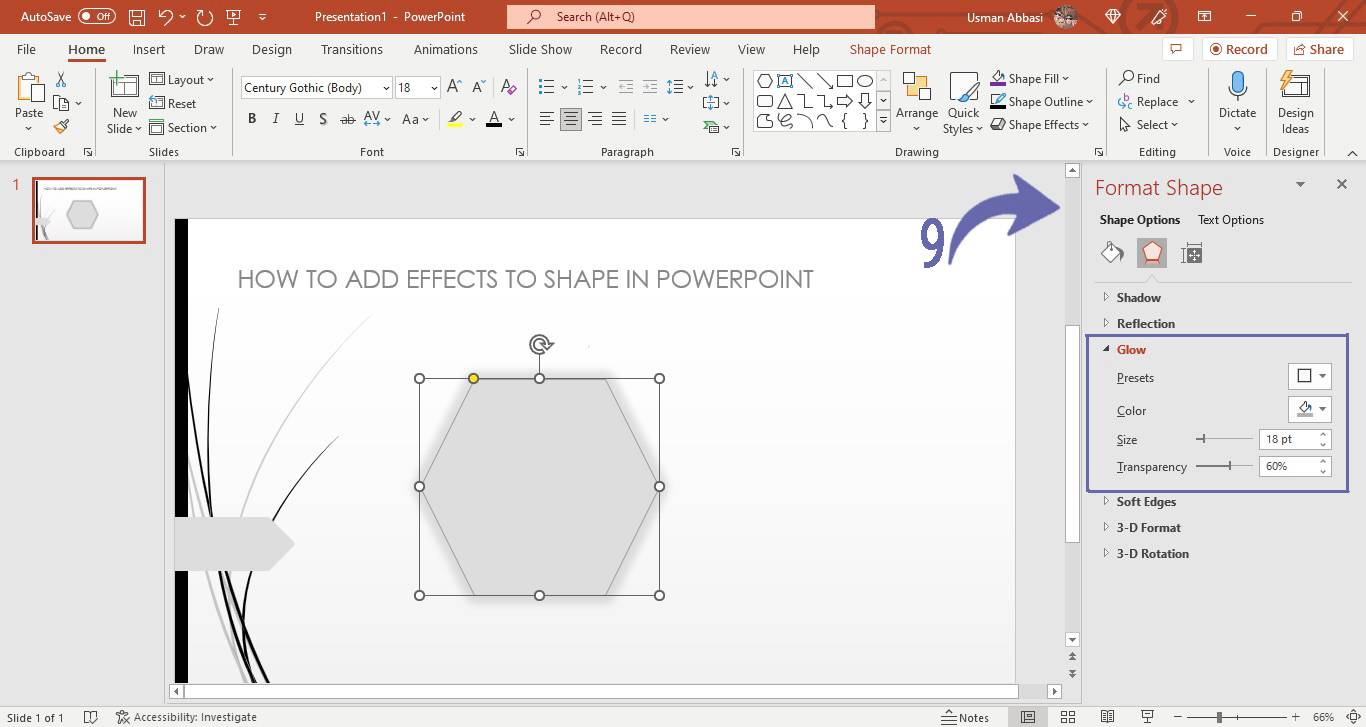Apply text Shadow effect
Image resolution: width=1366 pixels, height=727 pixels.
point(323,119)
